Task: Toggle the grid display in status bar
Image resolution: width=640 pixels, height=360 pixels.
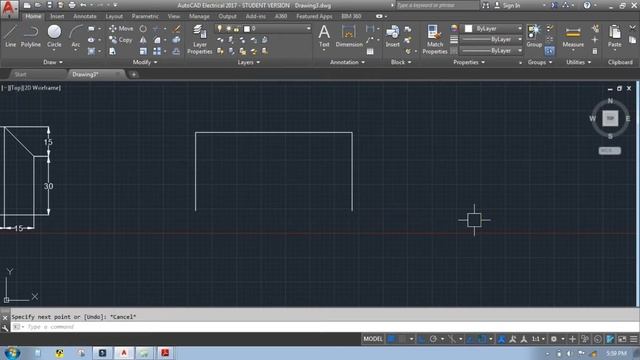Action: [391, 339]
